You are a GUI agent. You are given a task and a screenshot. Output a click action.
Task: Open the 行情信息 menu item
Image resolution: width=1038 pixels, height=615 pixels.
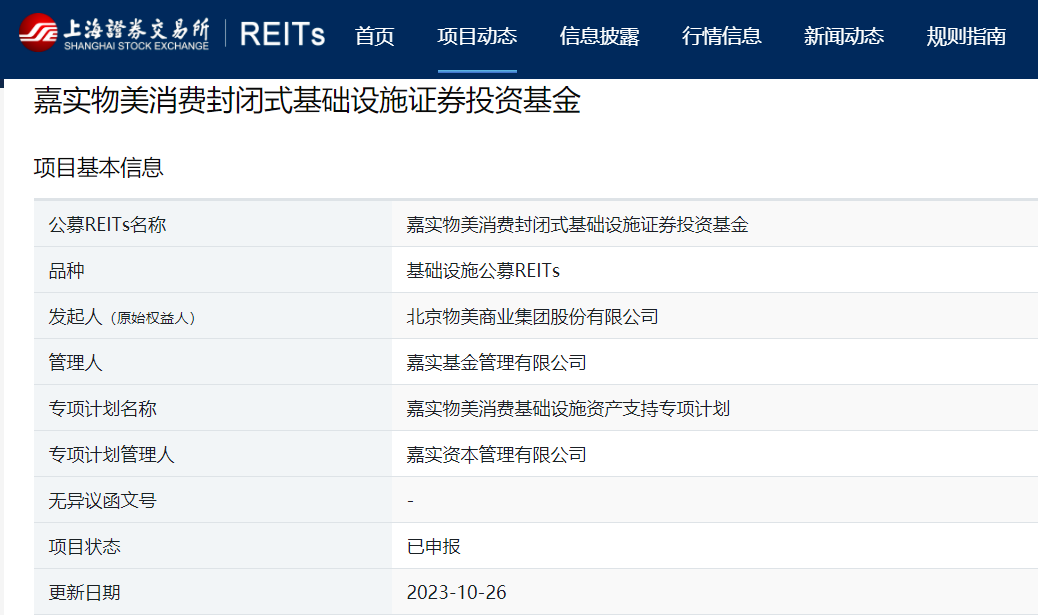[721, 37]
